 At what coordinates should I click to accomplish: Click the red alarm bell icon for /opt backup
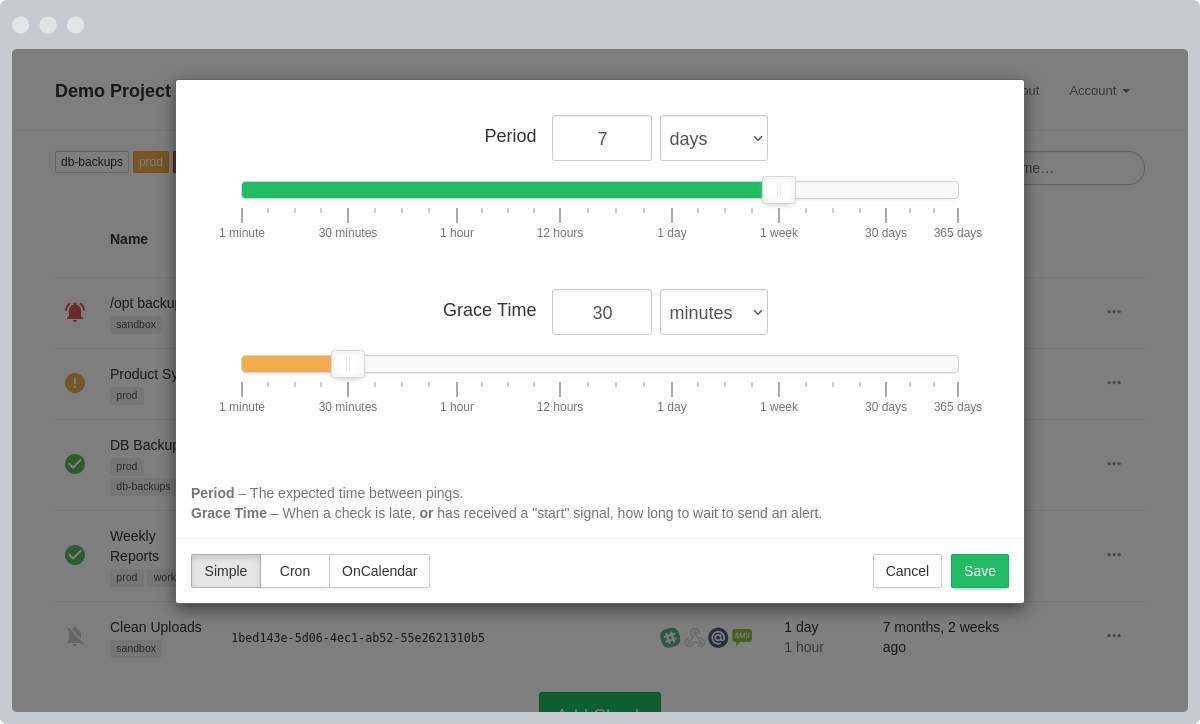click(75, 312)
